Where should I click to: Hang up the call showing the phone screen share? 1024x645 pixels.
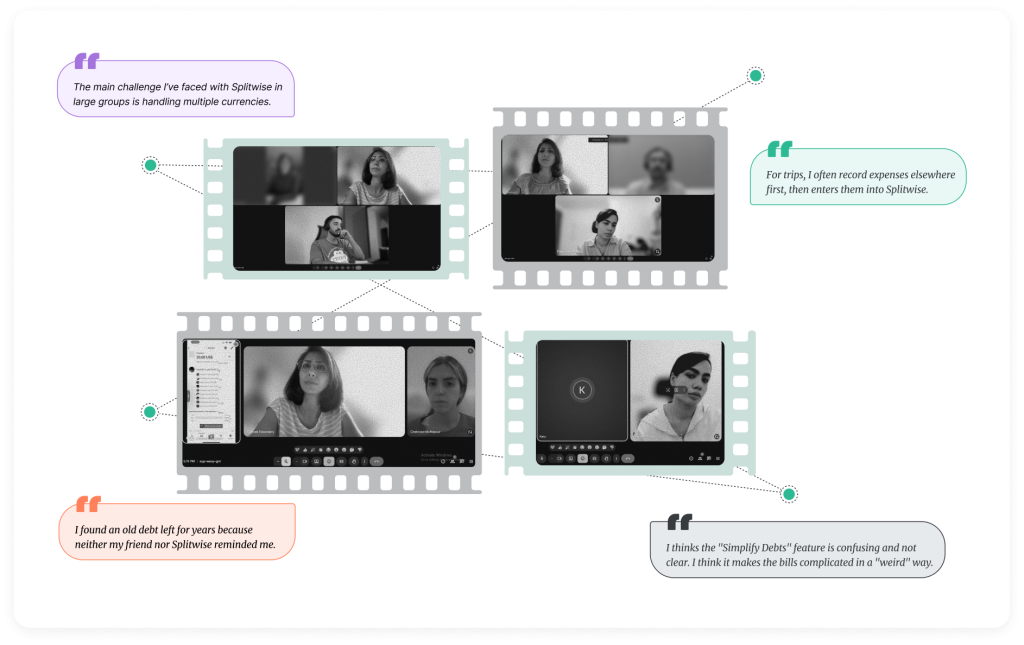click(376, 461)
